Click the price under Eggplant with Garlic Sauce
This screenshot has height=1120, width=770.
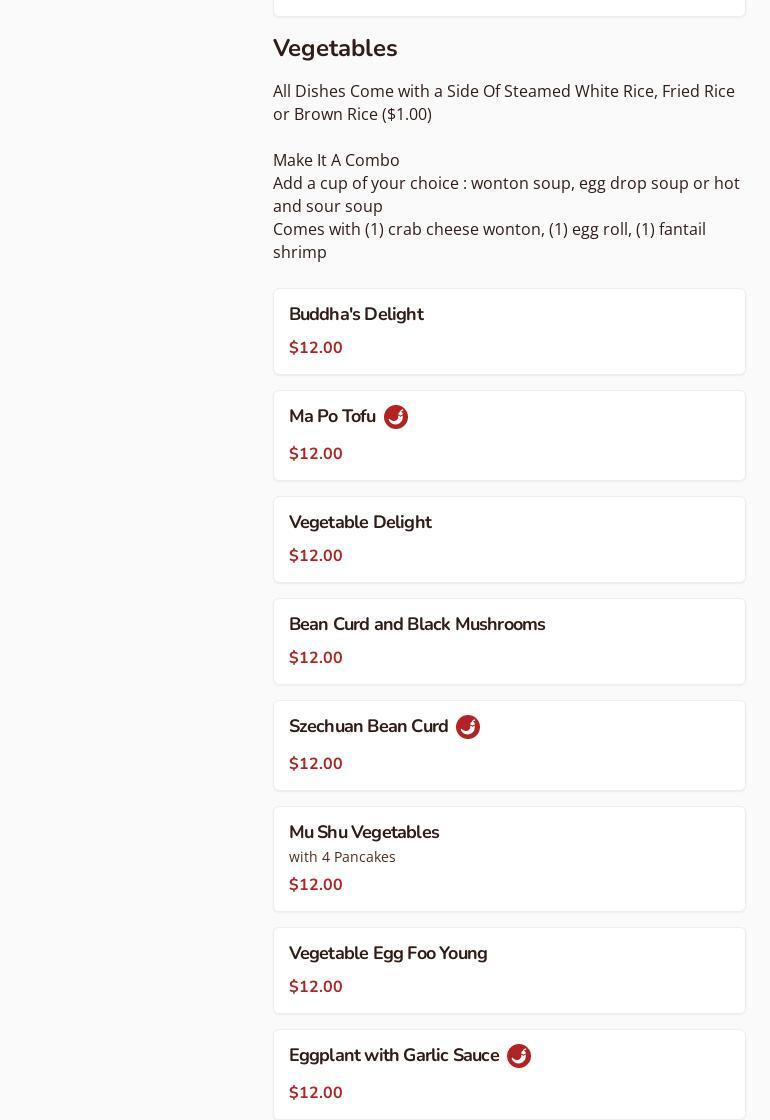(x=316, y=1093)
